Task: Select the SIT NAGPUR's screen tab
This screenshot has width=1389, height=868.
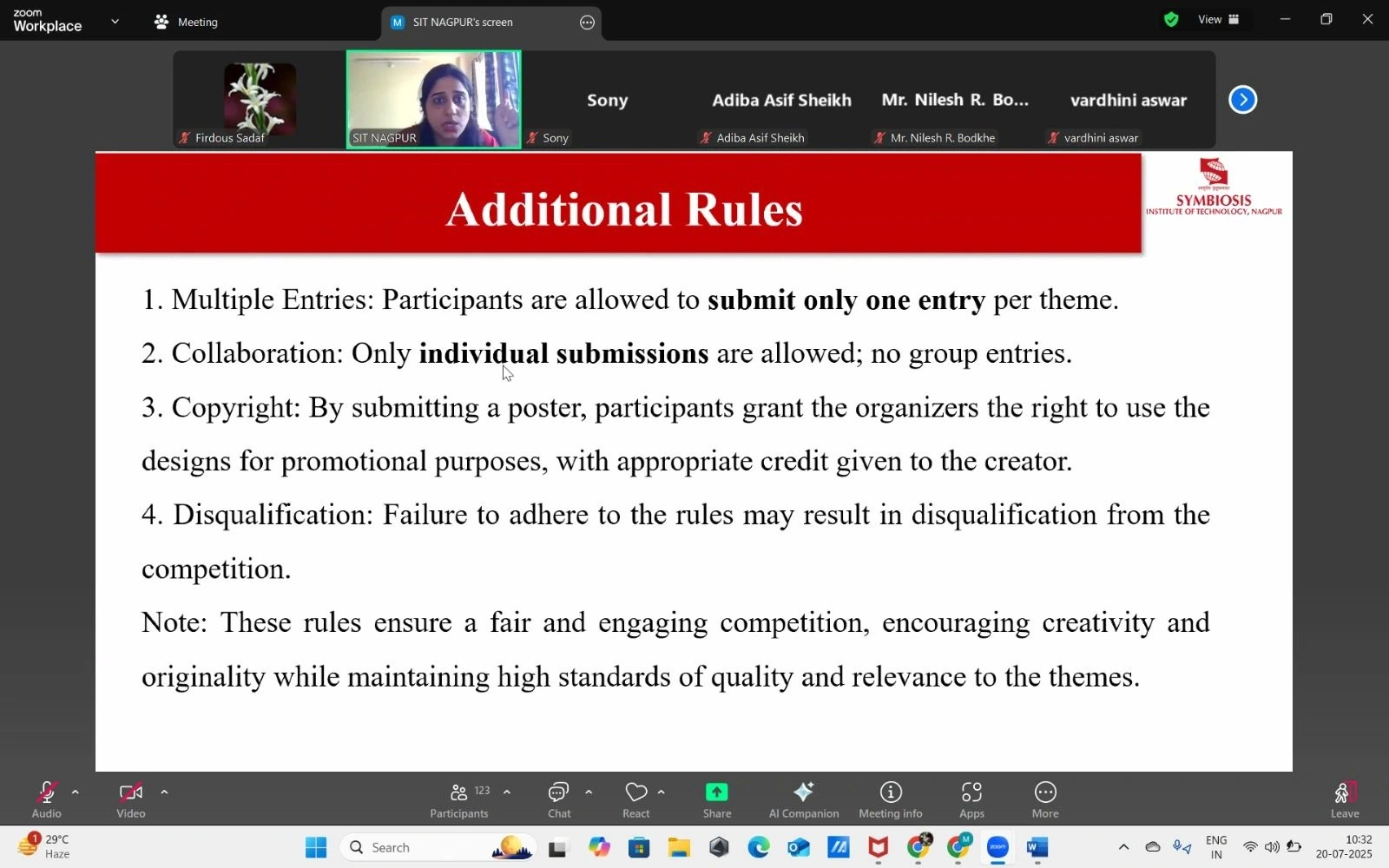Action: point(463,23)
